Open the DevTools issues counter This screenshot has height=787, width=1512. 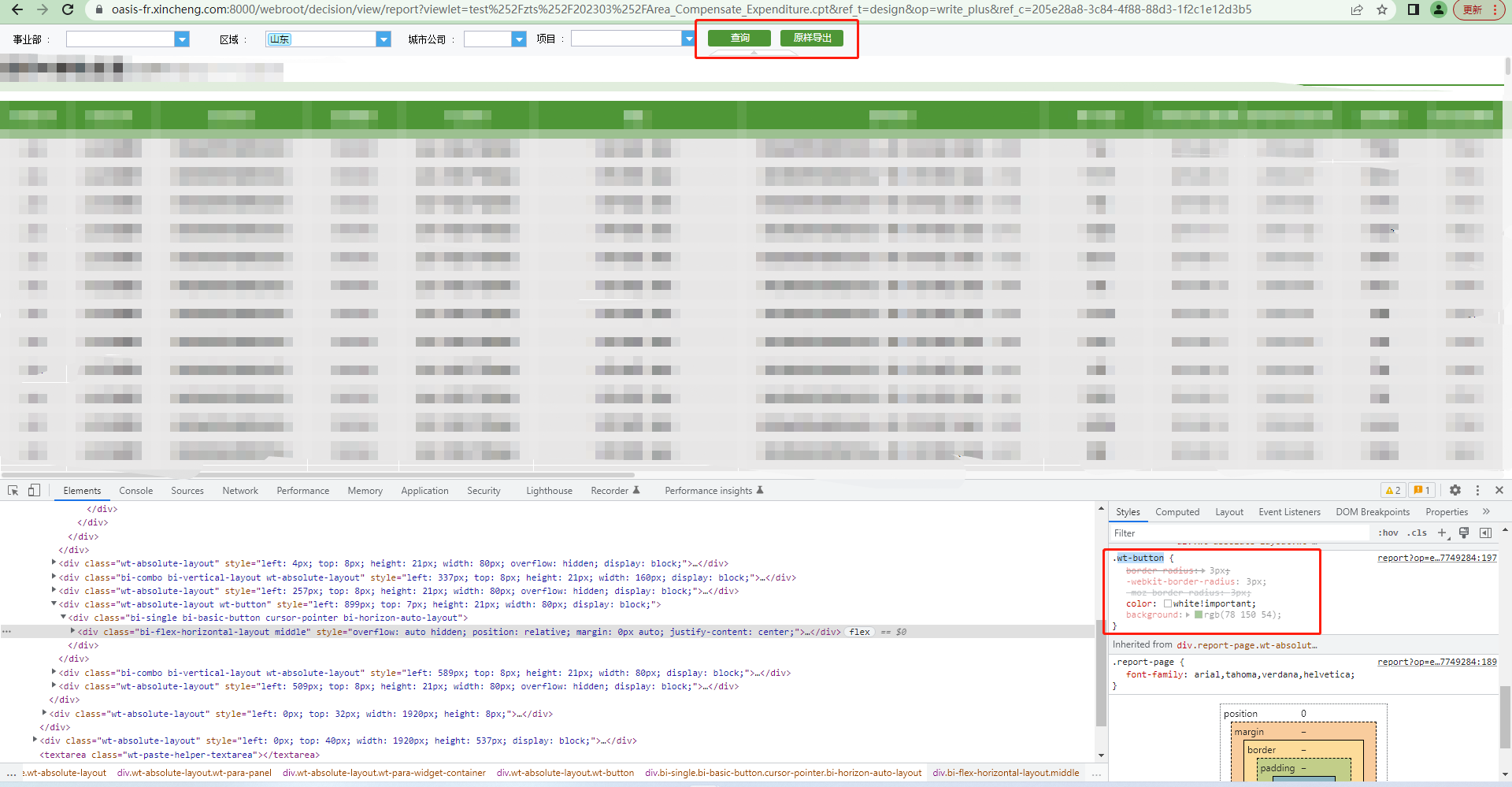pyautogui.click(x=1421, y=490)
